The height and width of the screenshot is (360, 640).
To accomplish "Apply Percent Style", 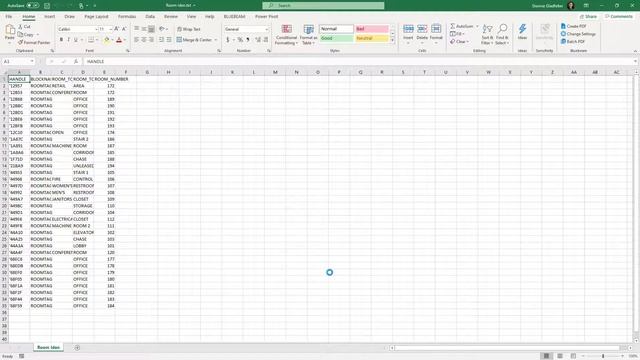I will pyautogui.click(x=240, y=40).
